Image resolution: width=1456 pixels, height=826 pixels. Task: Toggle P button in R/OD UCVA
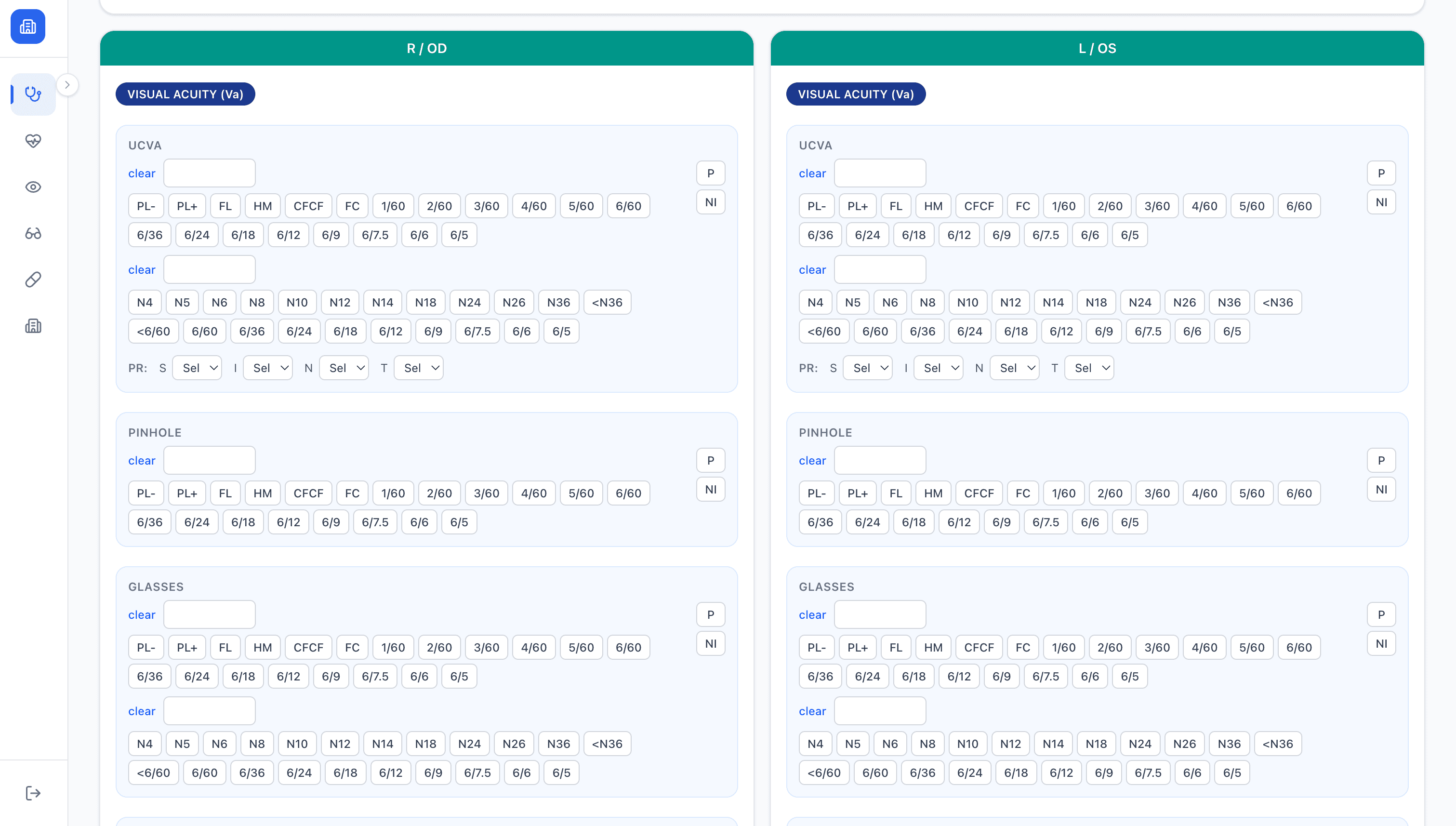pyautogui.click(x=711, y=173)
